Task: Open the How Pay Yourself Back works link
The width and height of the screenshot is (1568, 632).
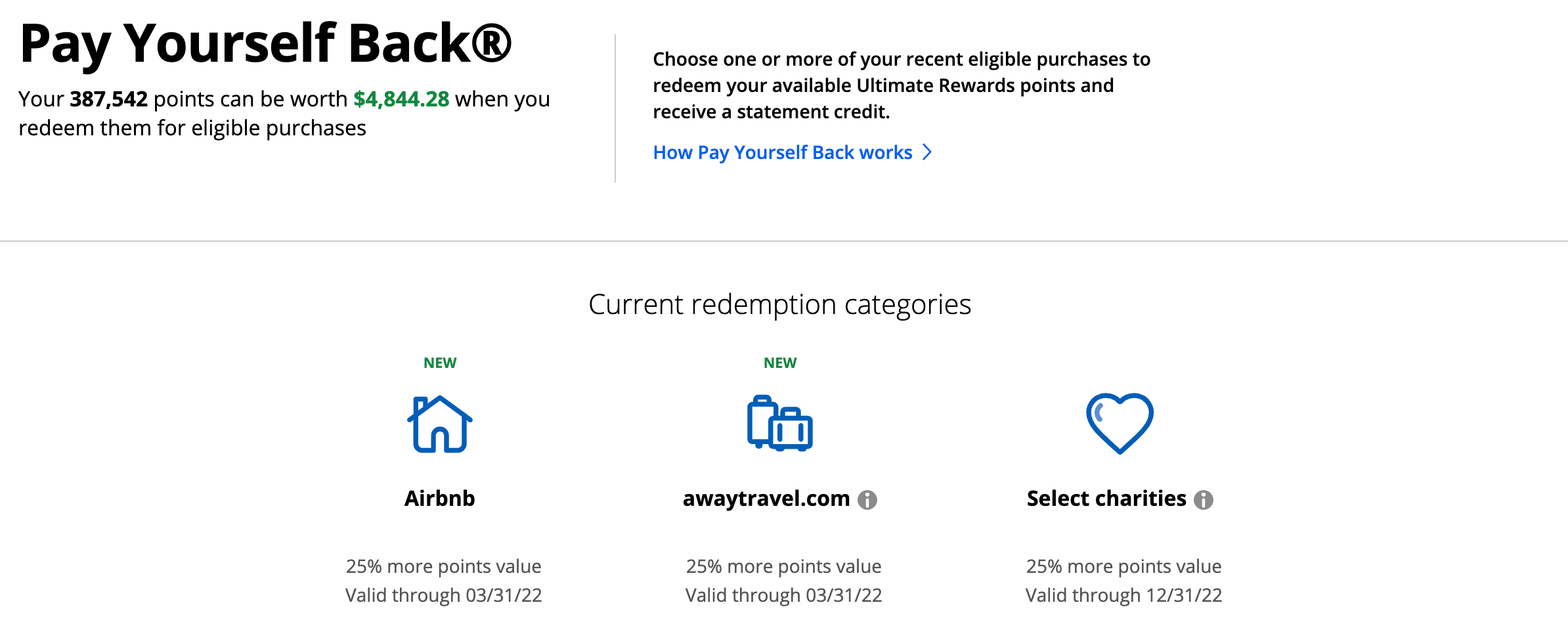Action: tap(782, 152)
